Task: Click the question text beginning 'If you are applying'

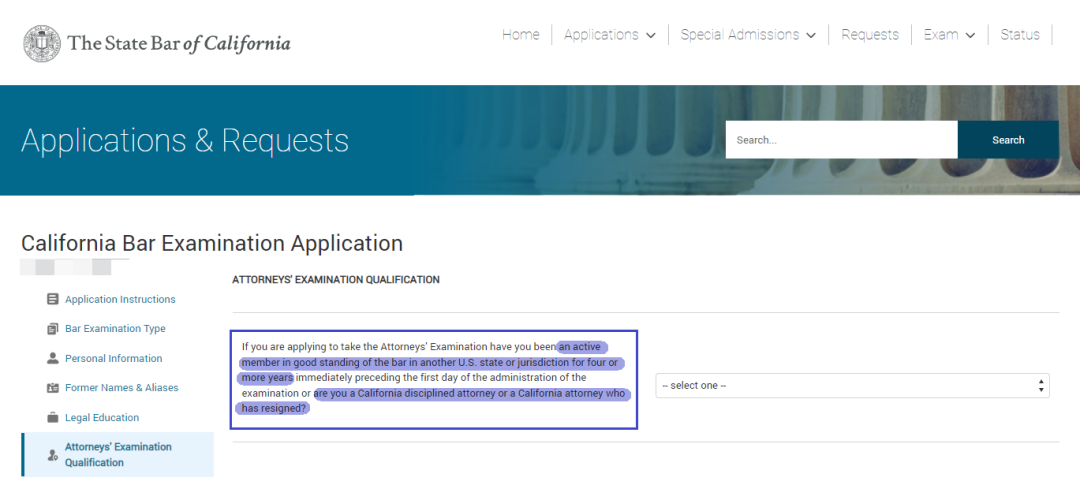Action: 433,378
